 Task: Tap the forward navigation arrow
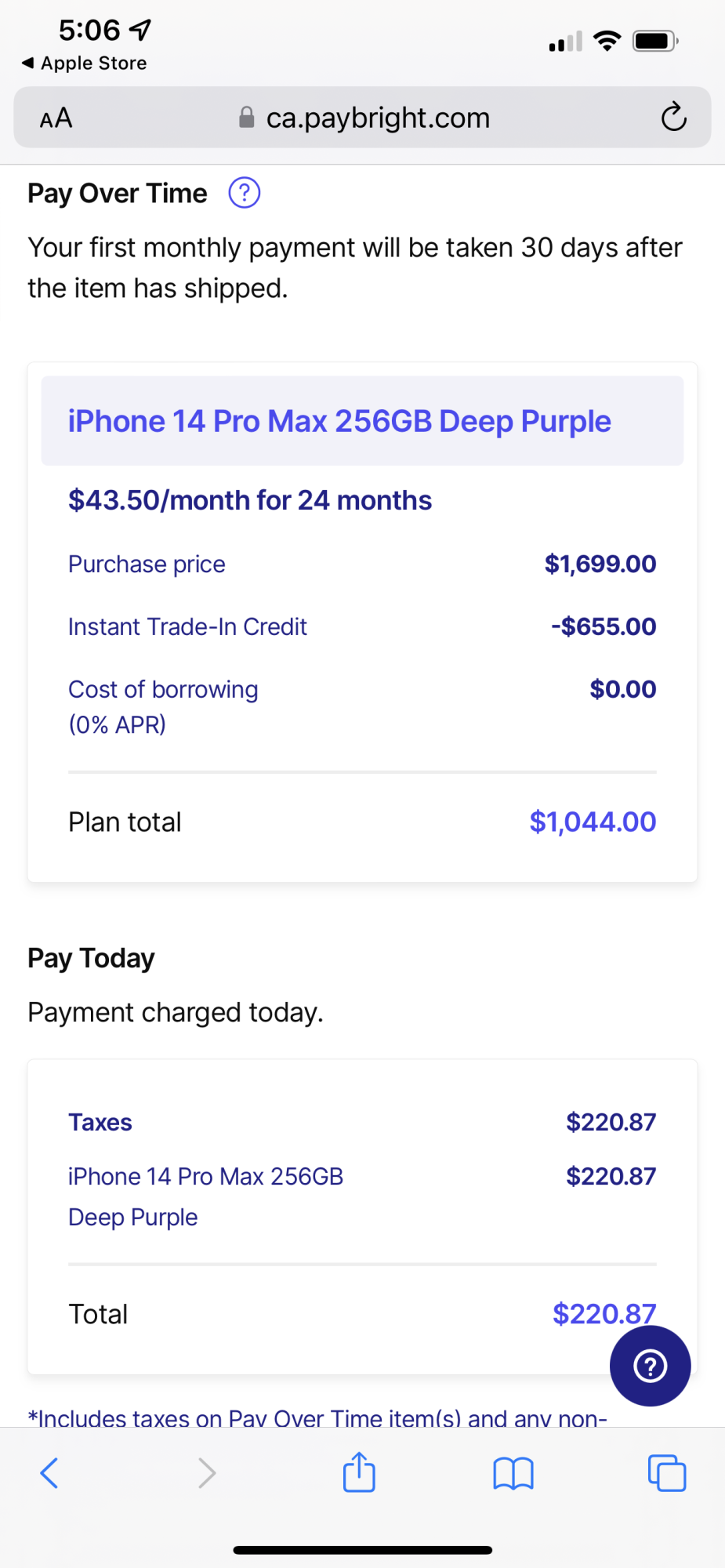[x=206, y=1473]
